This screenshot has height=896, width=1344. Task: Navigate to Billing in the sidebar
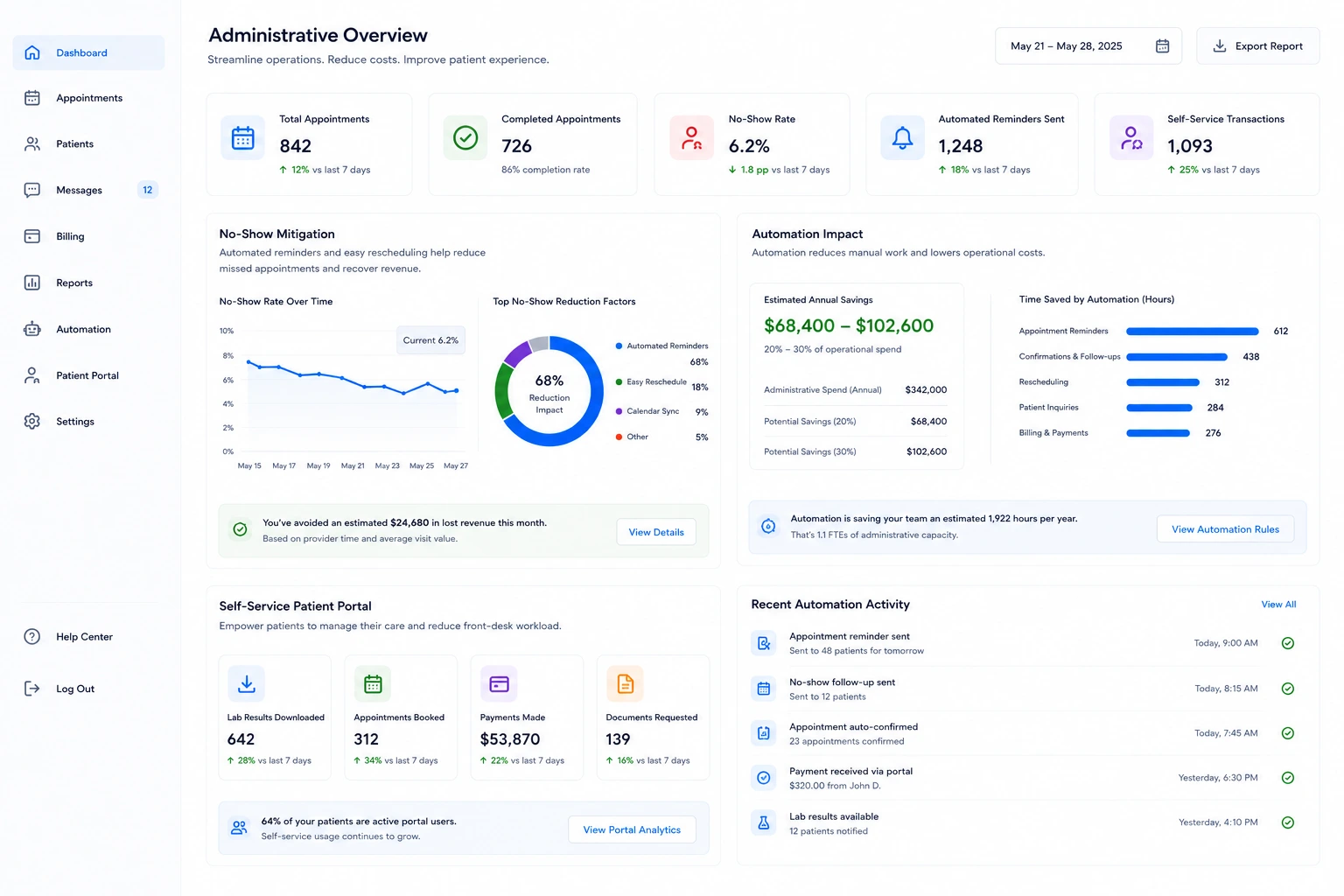click(x=88, y=236)
